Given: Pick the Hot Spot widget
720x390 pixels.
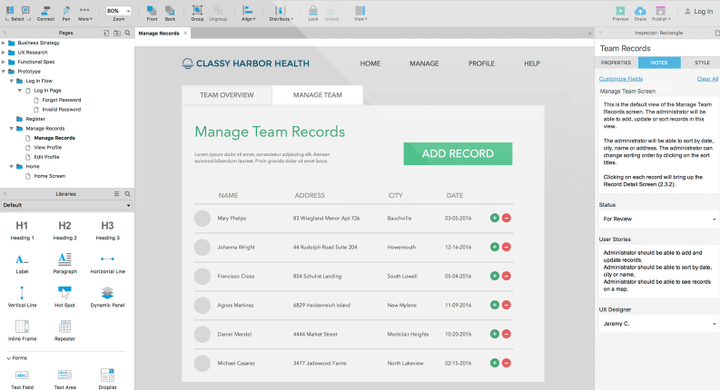Looking at the screenshot, I should coord(65,297).
